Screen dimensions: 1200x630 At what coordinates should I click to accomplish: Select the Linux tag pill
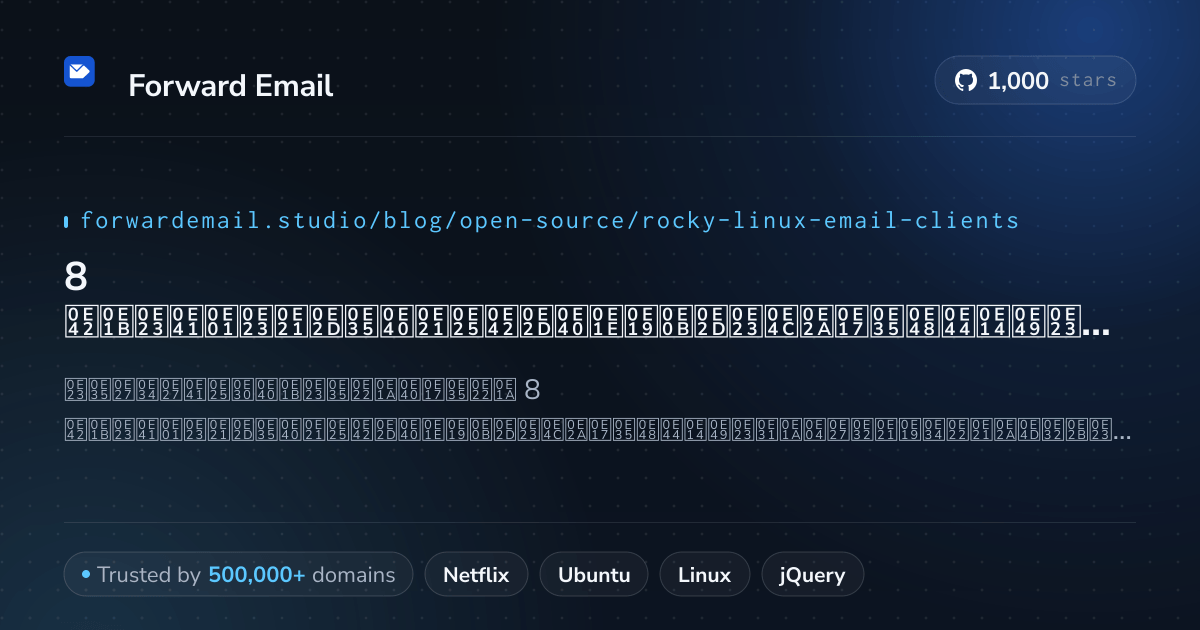coord(704,575)
